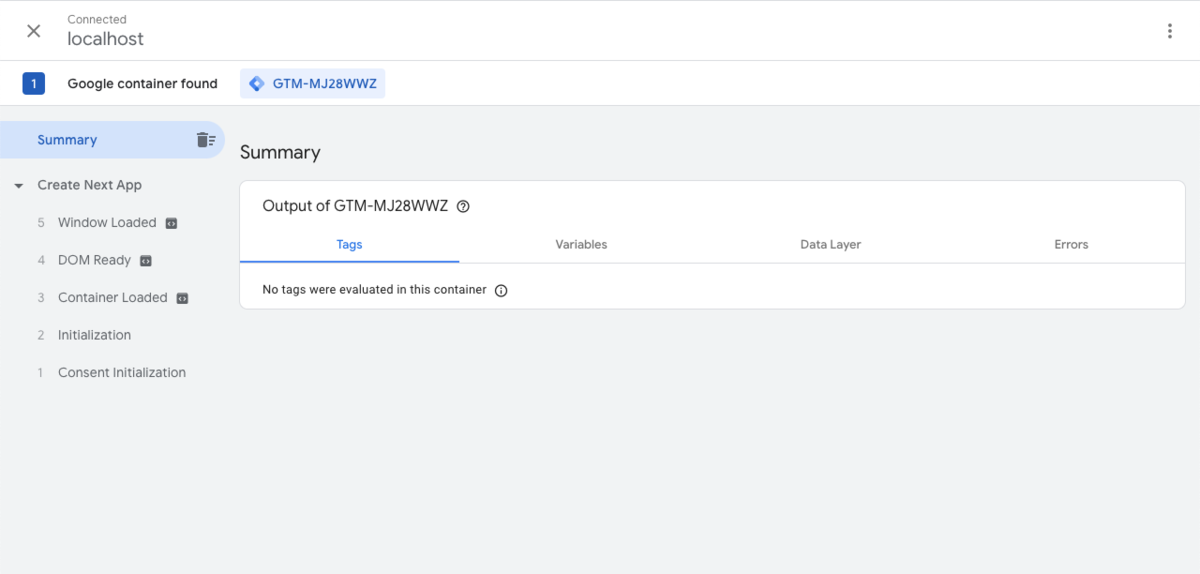Image resolution: width=1200 pixels, height=574 pixels.
Task: Select the Consent Initialization event
Action: 122,373
